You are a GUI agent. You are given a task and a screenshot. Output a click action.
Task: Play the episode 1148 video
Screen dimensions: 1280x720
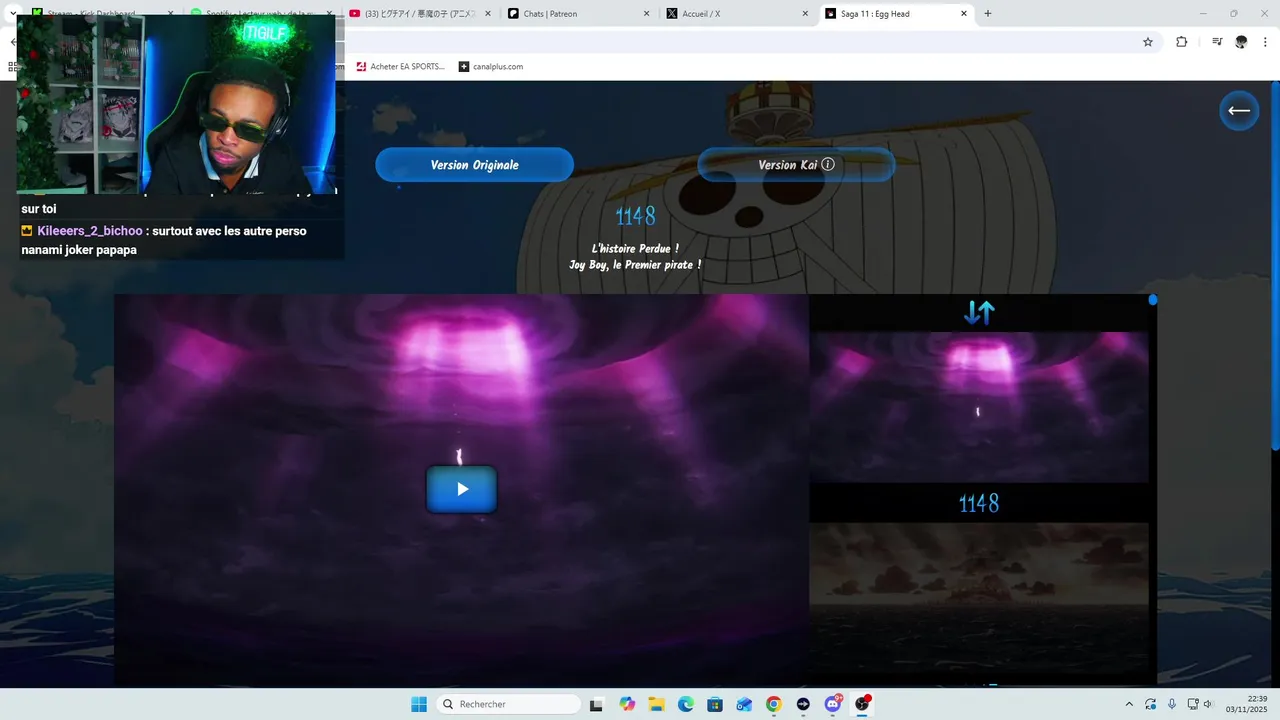point(461,489)
